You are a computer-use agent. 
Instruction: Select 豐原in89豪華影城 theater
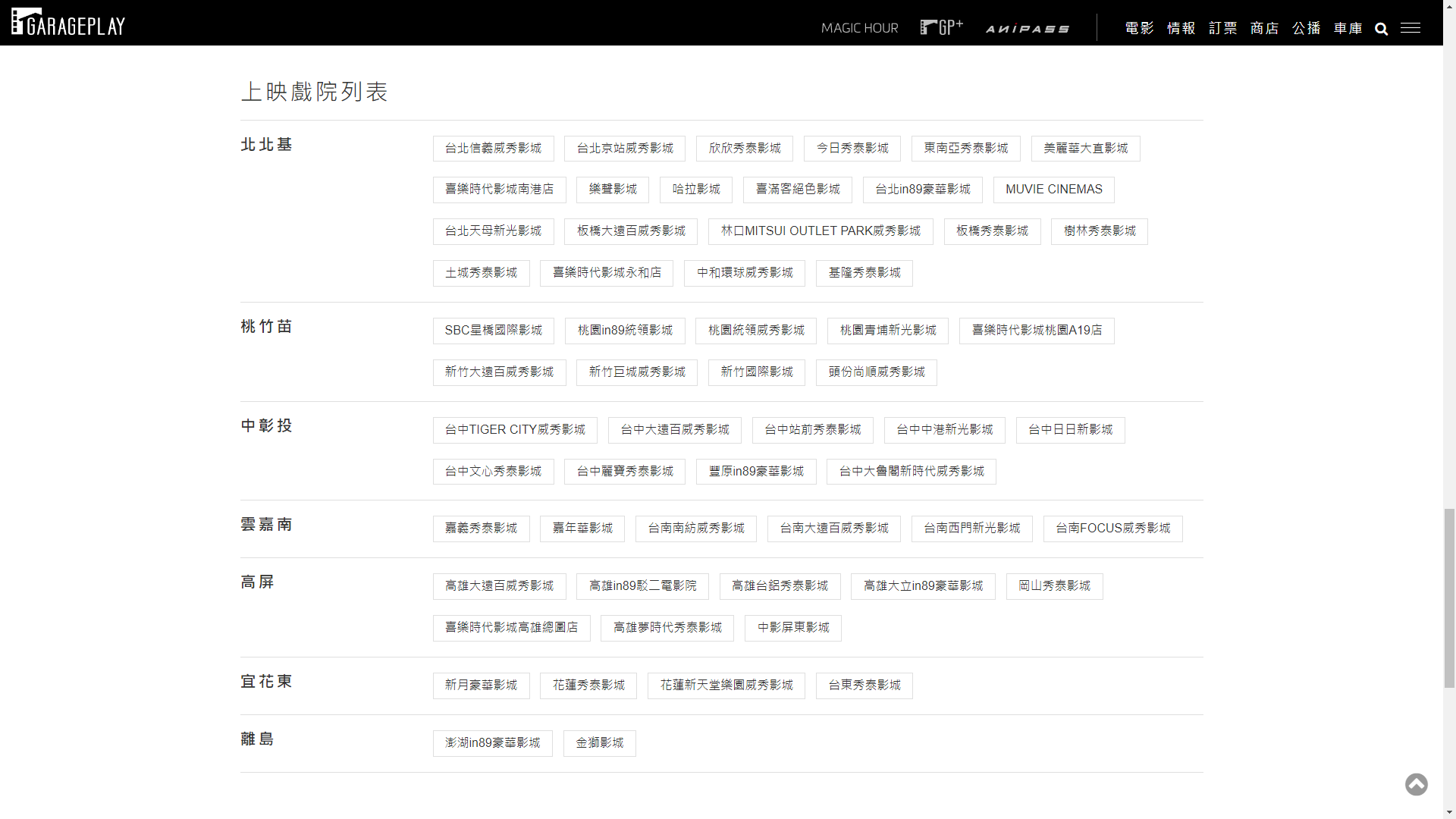pos(756,472)
